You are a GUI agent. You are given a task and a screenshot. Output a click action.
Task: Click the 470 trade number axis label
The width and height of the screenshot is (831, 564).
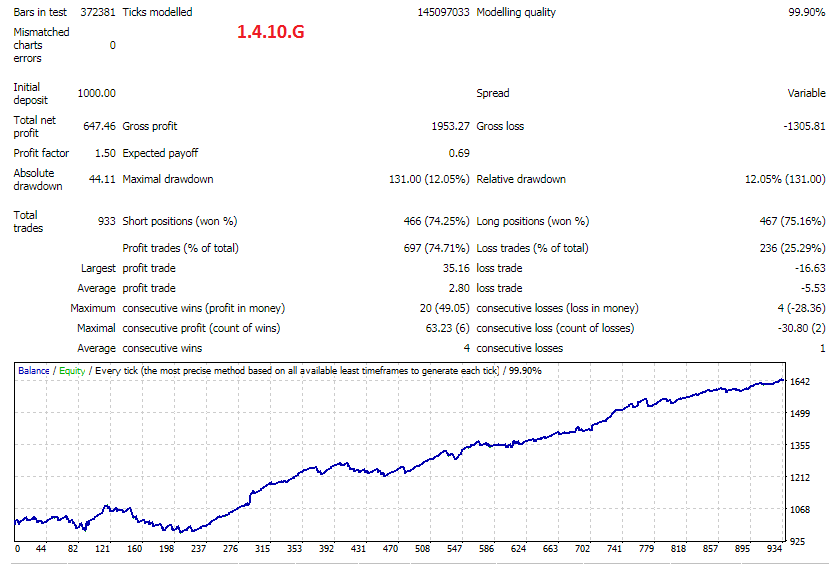[390, 549]
